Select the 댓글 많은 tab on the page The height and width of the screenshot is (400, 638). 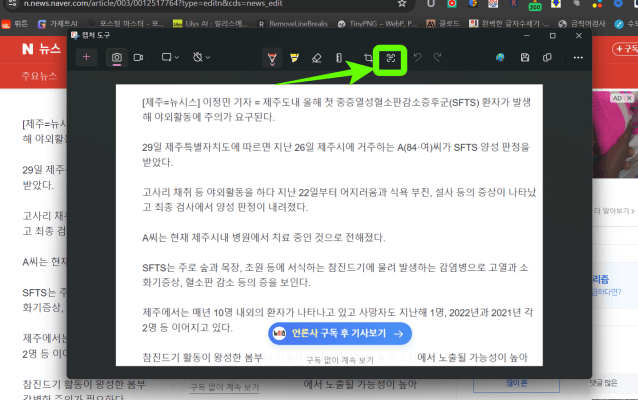(x=603, y=383)
